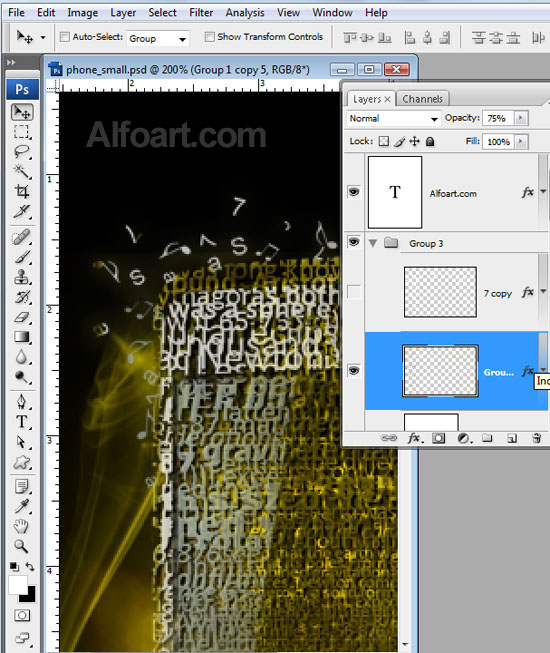Open the Move tool preset picker arrow
Viewport: 550px width, 653px height.
coord(43,37)
